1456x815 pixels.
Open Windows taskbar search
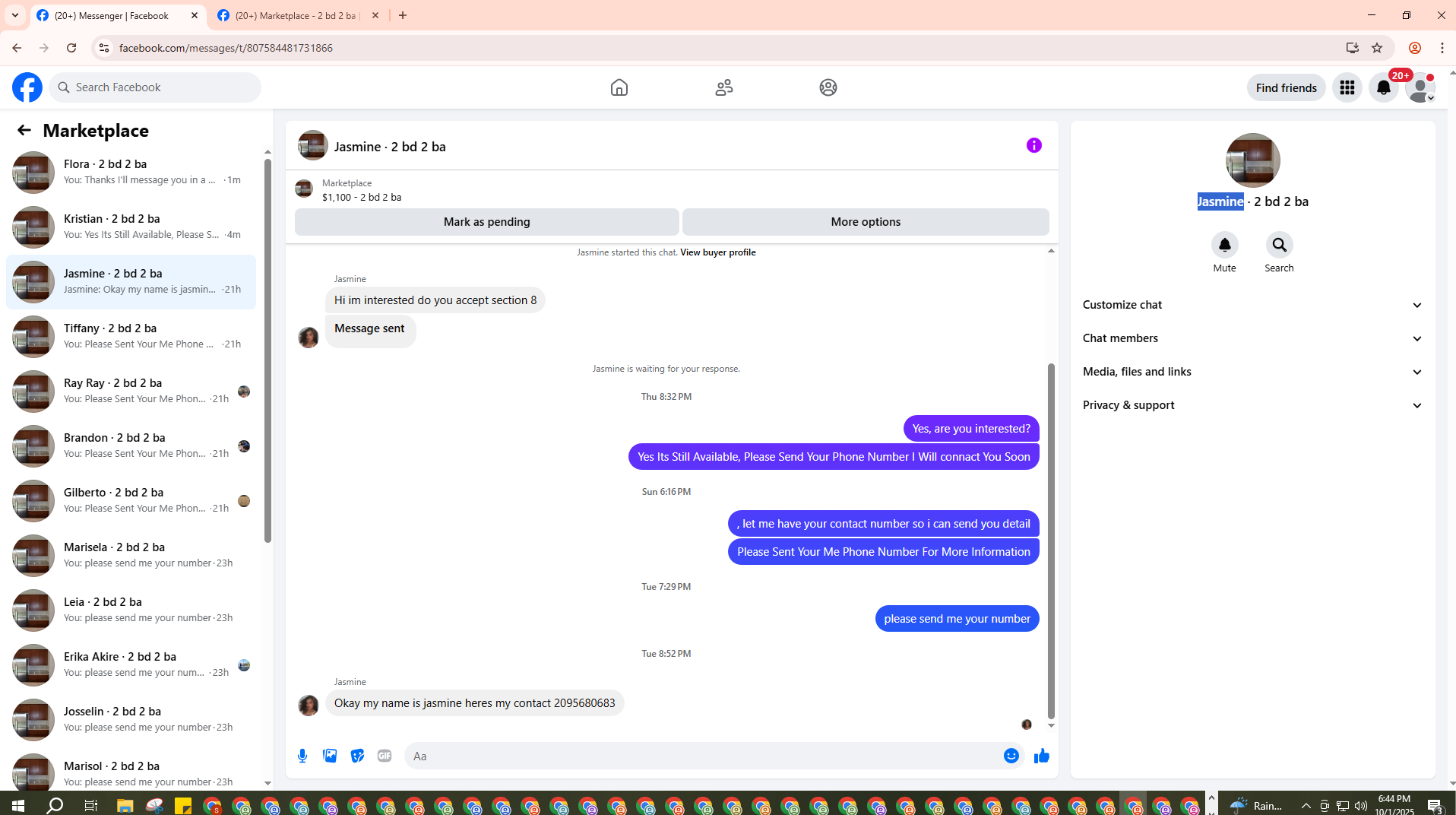(x=55, y=805)
